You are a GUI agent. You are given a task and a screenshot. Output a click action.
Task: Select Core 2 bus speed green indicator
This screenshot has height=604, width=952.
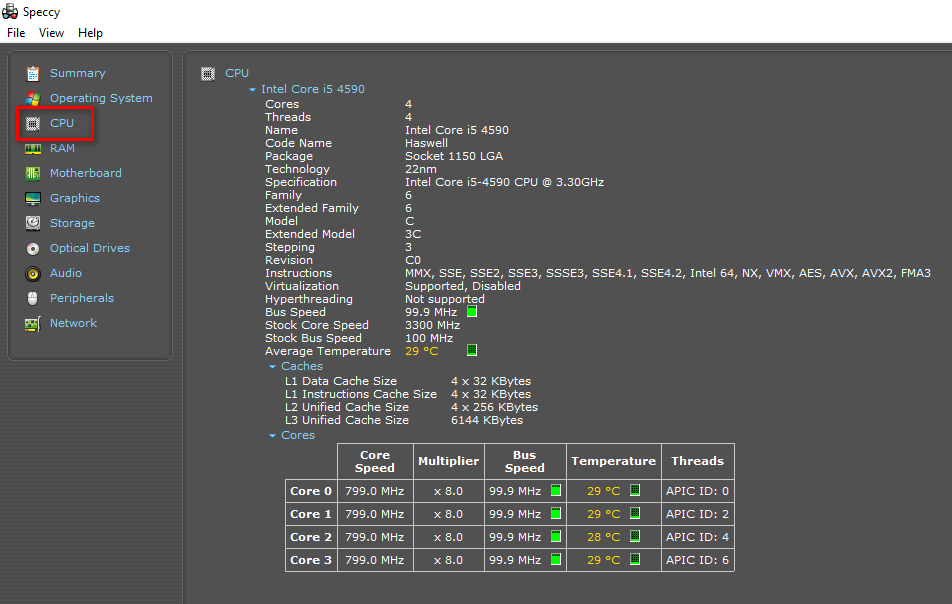pos(556,536)
